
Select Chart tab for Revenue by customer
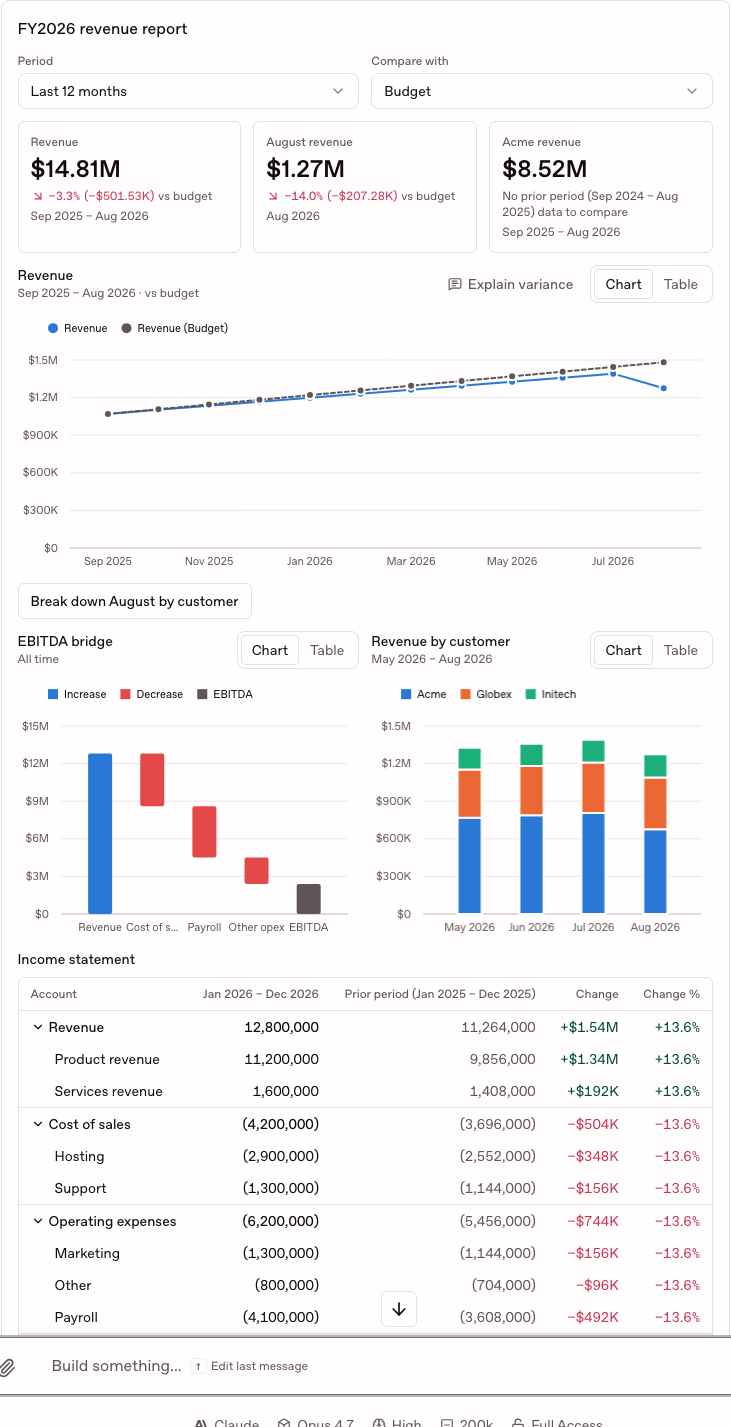tap(623, 650)
